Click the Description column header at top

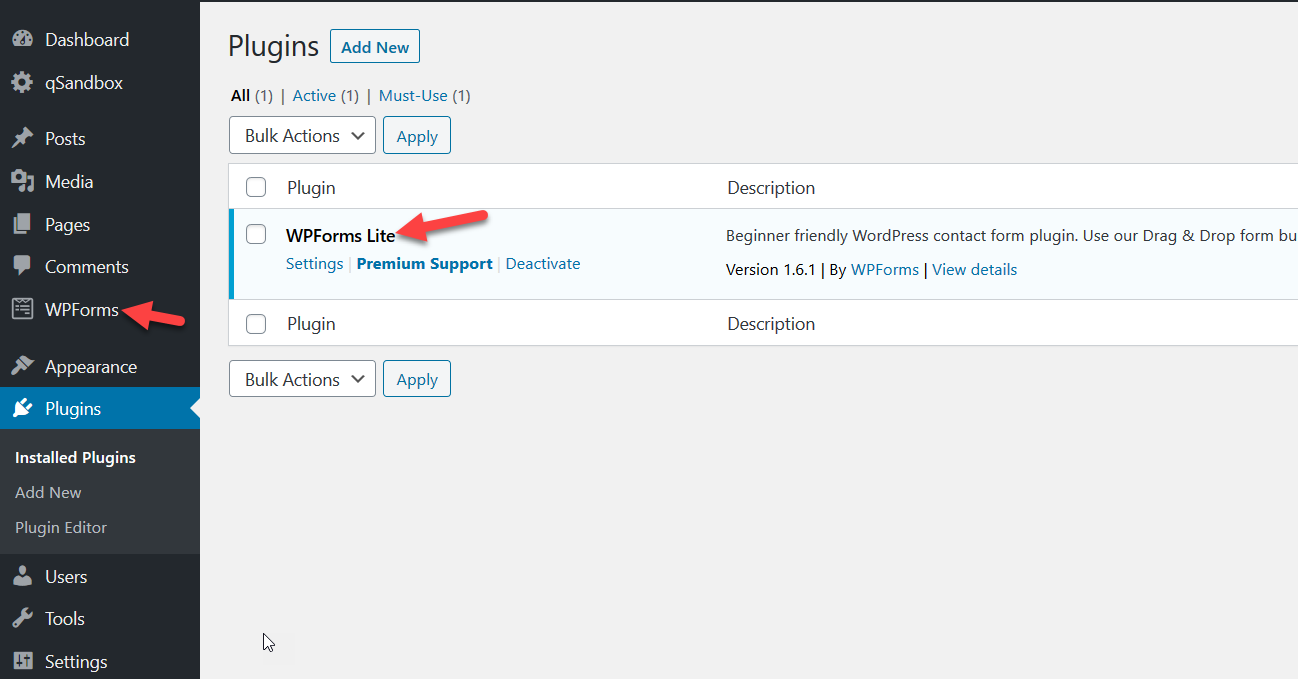pyautogui.click(x=771, y=188)
